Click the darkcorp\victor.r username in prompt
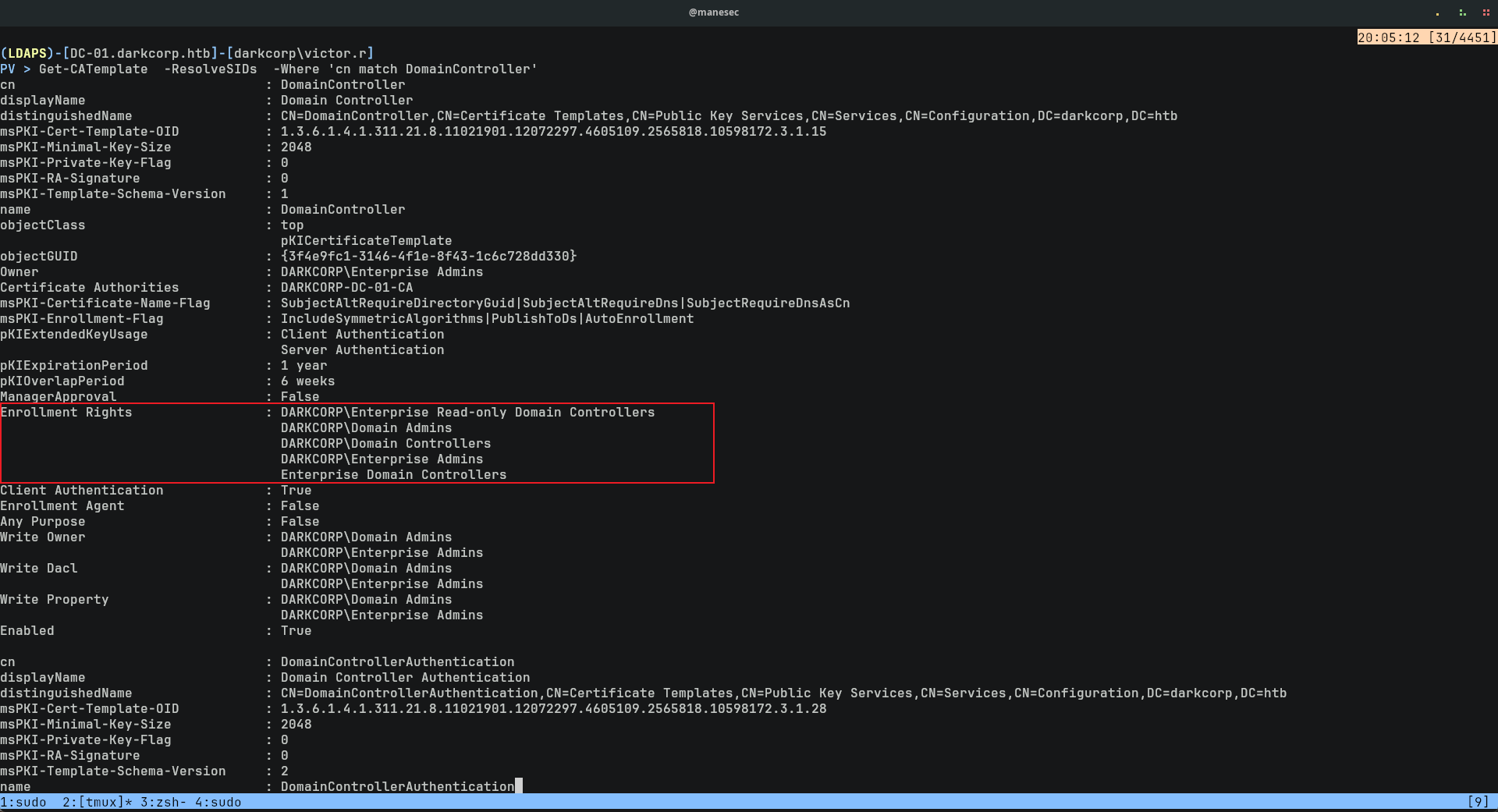 [x=300, y=53]
